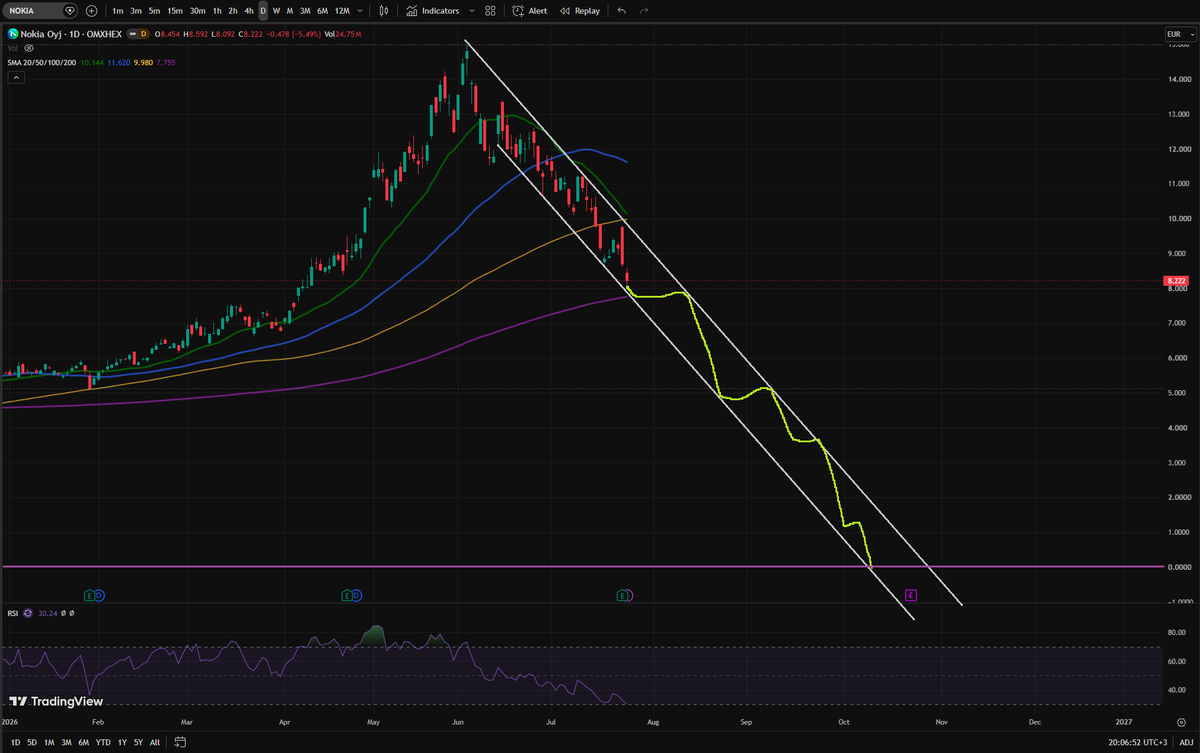Click the compare or add symbol plus icon
The height and width of the screenshot is (753, 1200).
pyautogui.click(x=92, y=11)
